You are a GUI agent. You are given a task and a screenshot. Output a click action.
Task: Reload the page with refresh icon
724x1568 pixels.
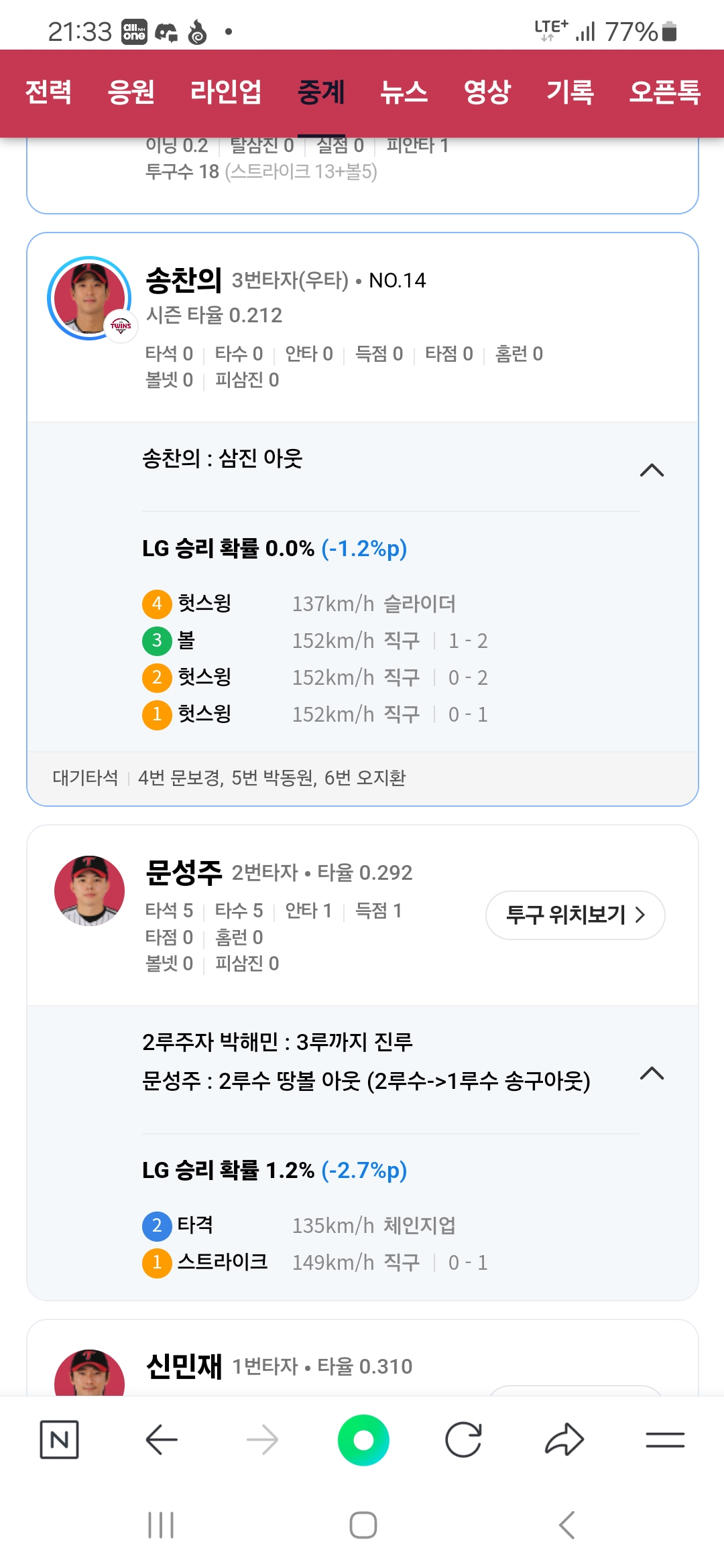tap(463, 1439)
